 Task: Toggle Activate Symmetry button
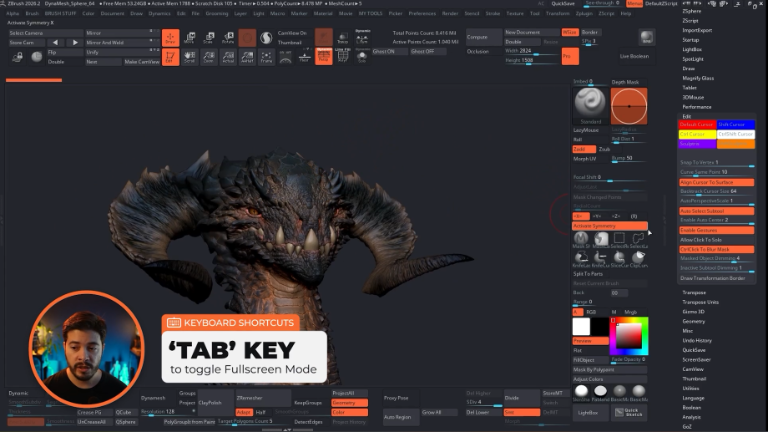pyautogui.click(x=610, y=226)
